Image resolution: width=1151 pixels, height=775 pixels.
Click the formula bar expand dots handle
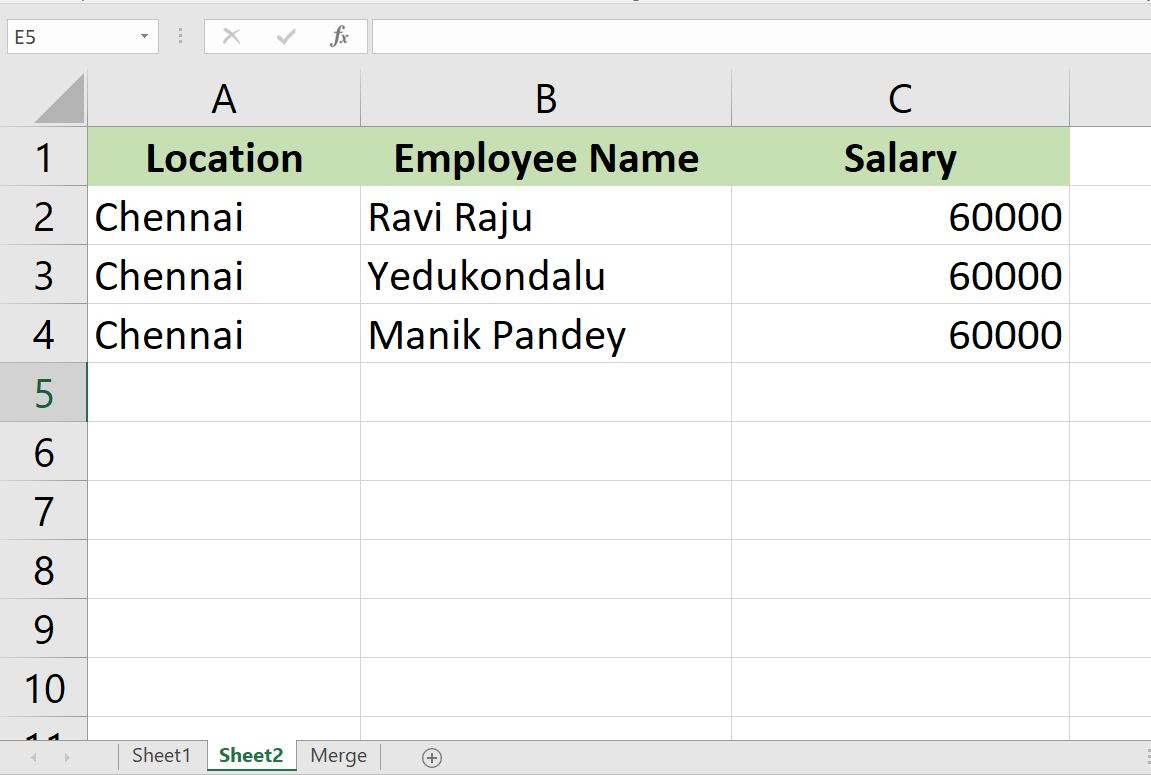pyautogui.click(x=181, y=36)
